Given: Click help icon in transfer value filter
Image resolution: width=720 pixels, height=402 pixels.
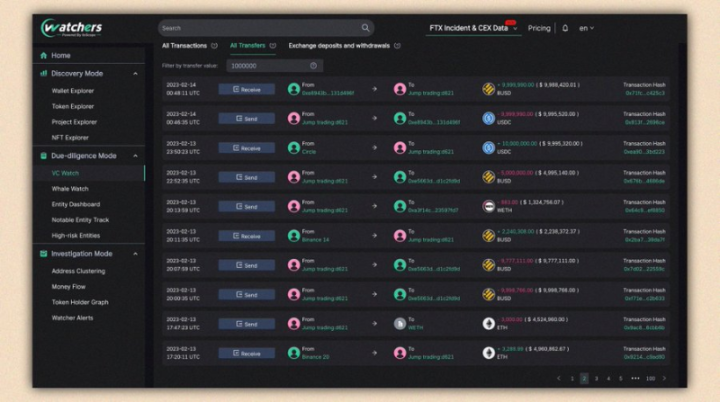Looking at the screenshot, I should 313,66.
